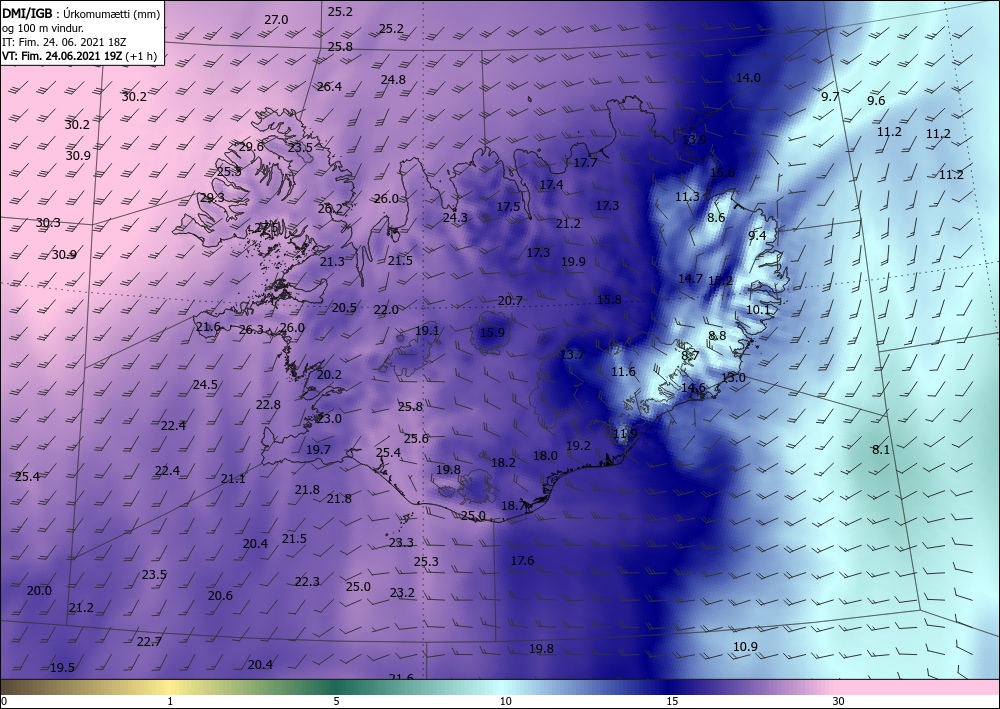
Task: Select the 'IT: Fim. 24. 06. 2021 18Z' line
Action: pyautogui.click(x=64, y=42)
